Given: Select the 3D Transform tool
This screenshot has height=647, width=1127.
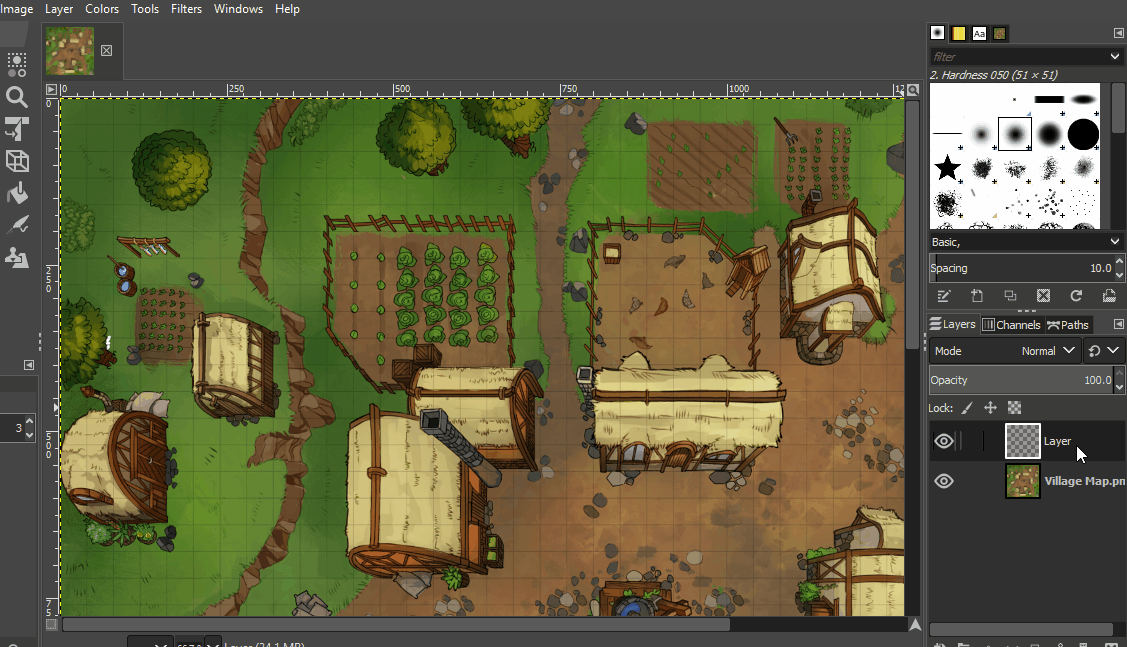Looking at the screenshot, I should coord(17,161).
